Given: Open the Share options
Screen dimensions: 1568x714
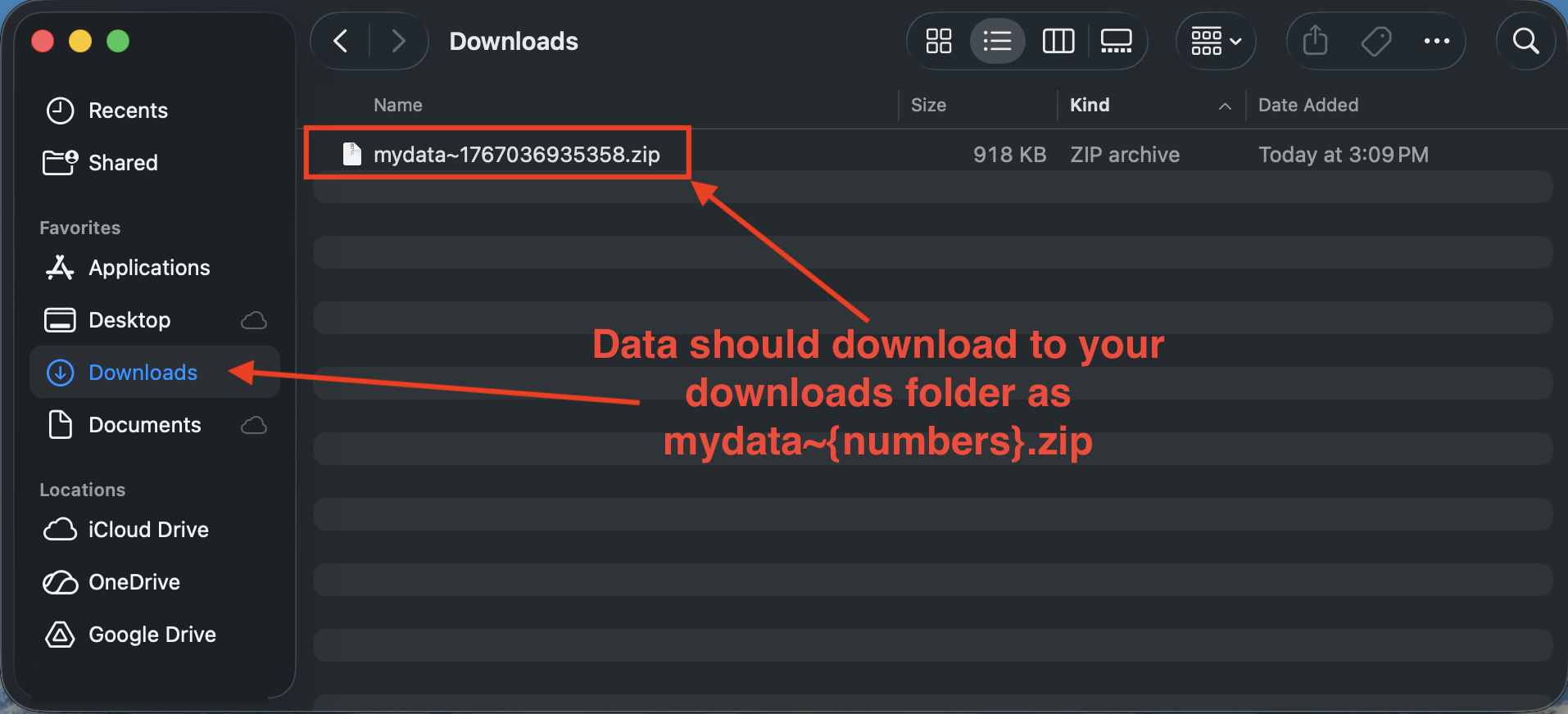Looking at the screenshot, I should click(x=1315, y=40).
